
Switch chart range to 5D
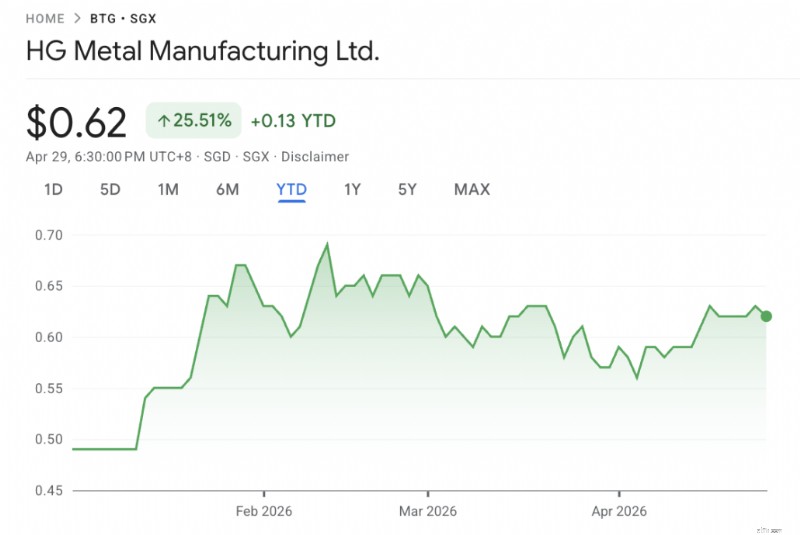coord(110,190)
